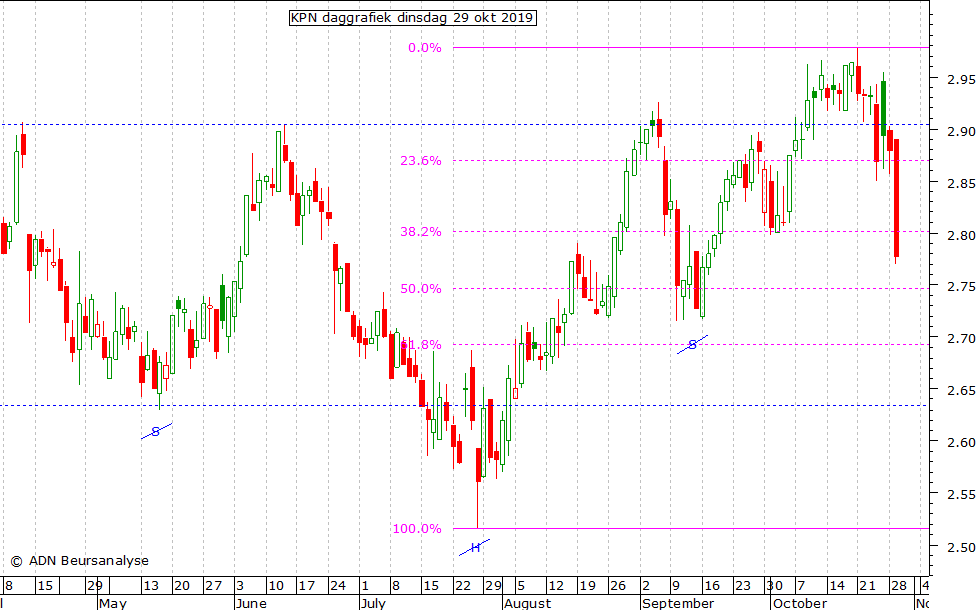This screenshot has height=610, width=980.
Task: Select the '100.0%' Fibonacci label
Action: click(417, 529)
